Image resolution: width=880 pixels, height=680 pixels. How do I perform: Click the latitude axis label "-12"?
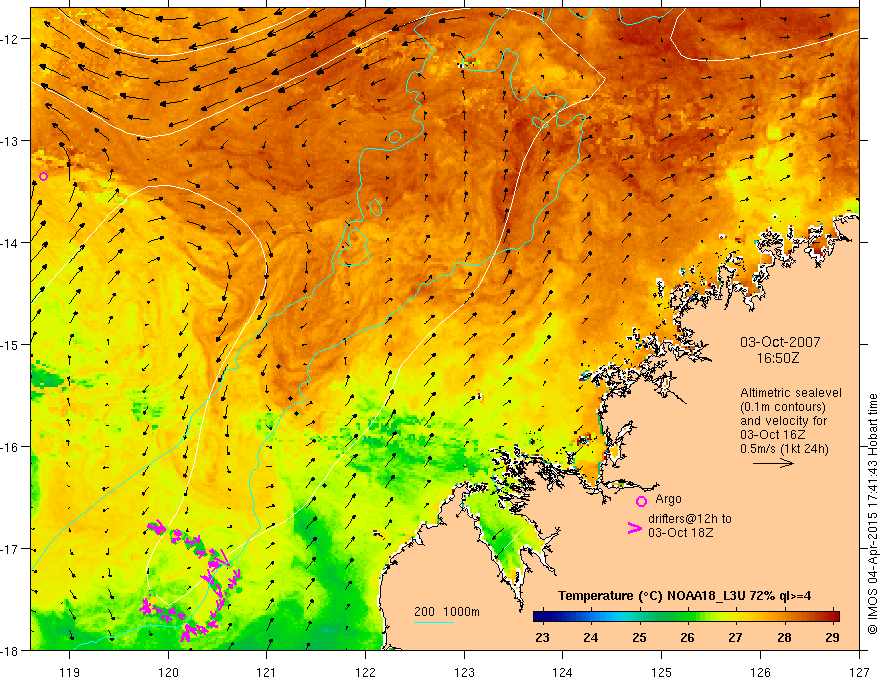point(11,39)
